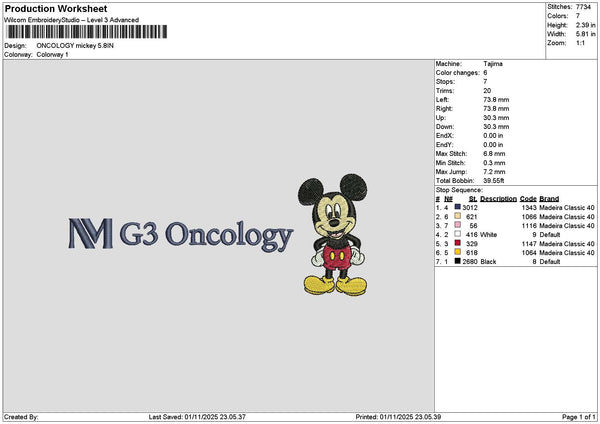Click the 'St.' column header
600x424 pixels.
tap(473, 199)
